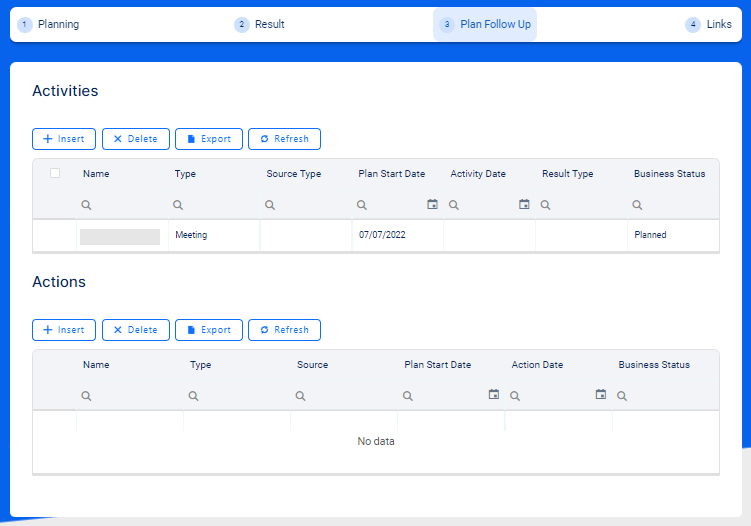751x526 pixels.
Task: Open calendar picker for Action Date filter
Action: coord(600,395)
